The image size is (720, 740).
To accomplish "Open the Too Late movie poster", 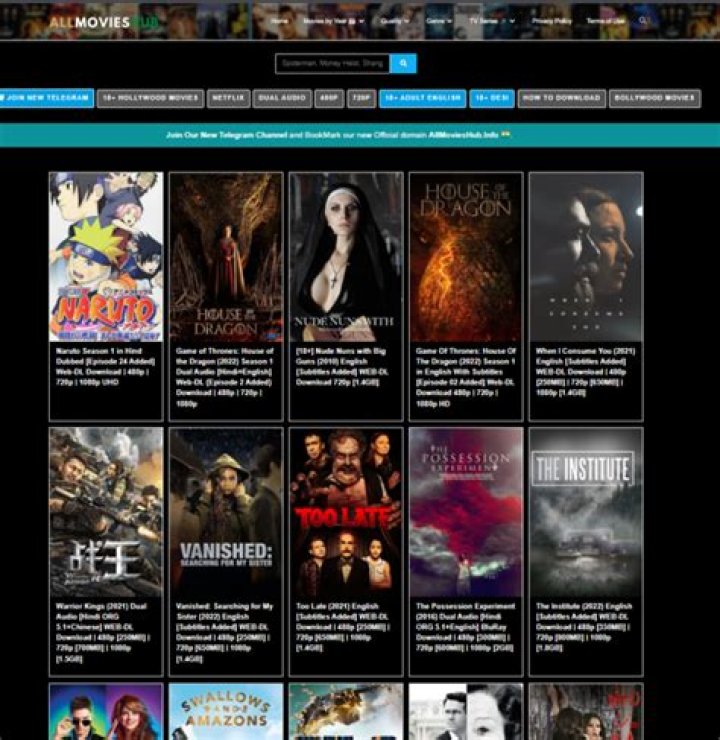I will 346,512.
